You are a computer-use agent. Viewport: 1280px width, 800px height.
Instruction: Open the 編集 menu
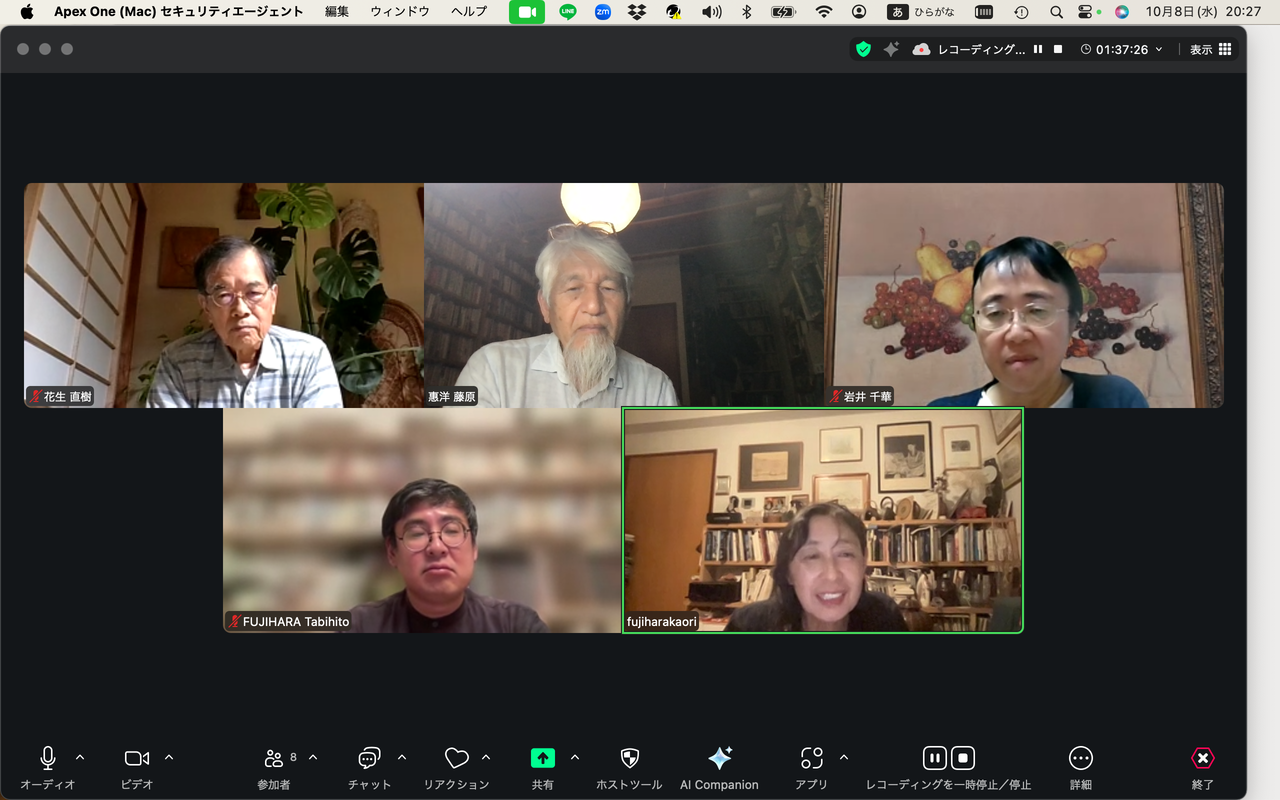click(x=337, y=12)
